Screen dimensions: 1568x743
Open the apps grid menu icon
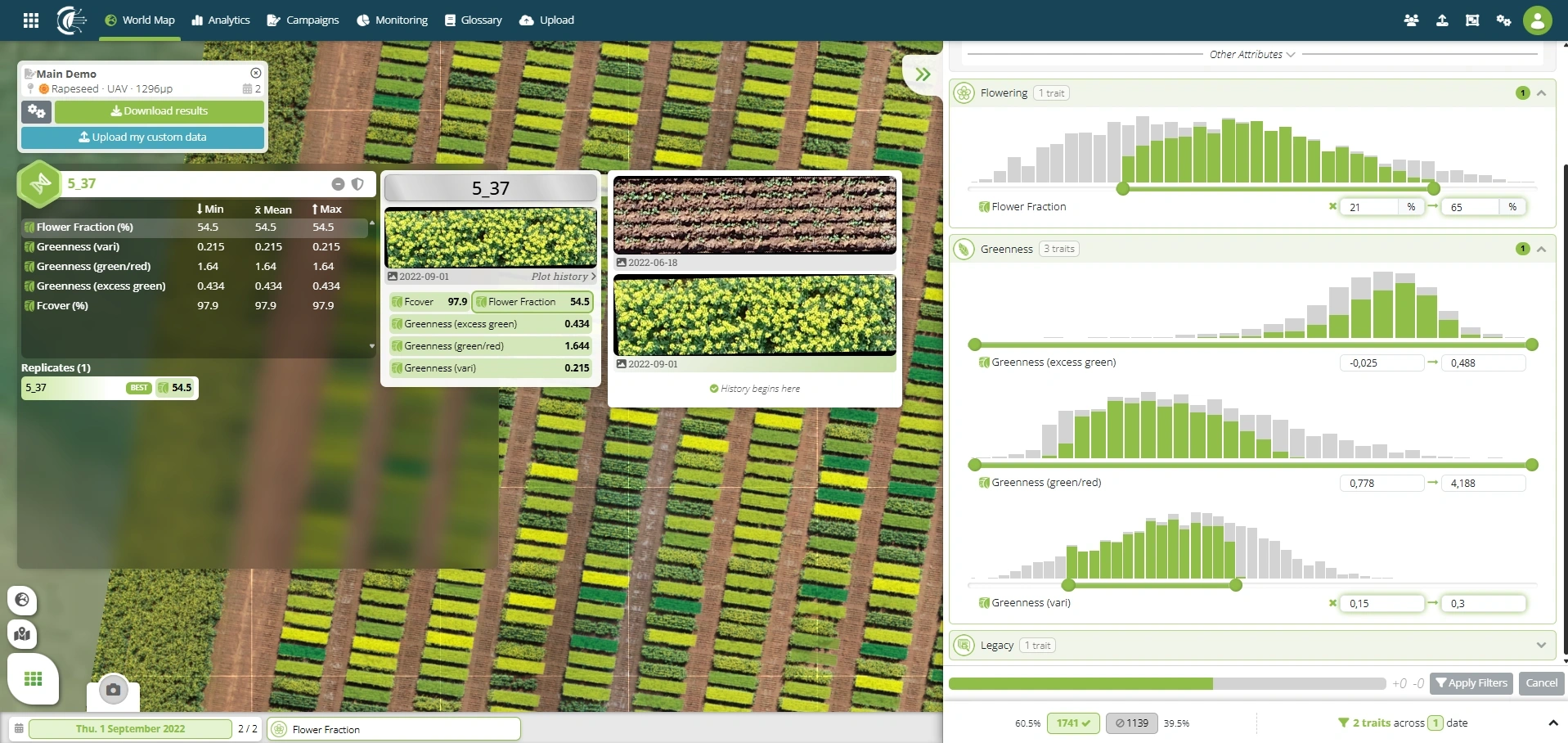[31, 20]
